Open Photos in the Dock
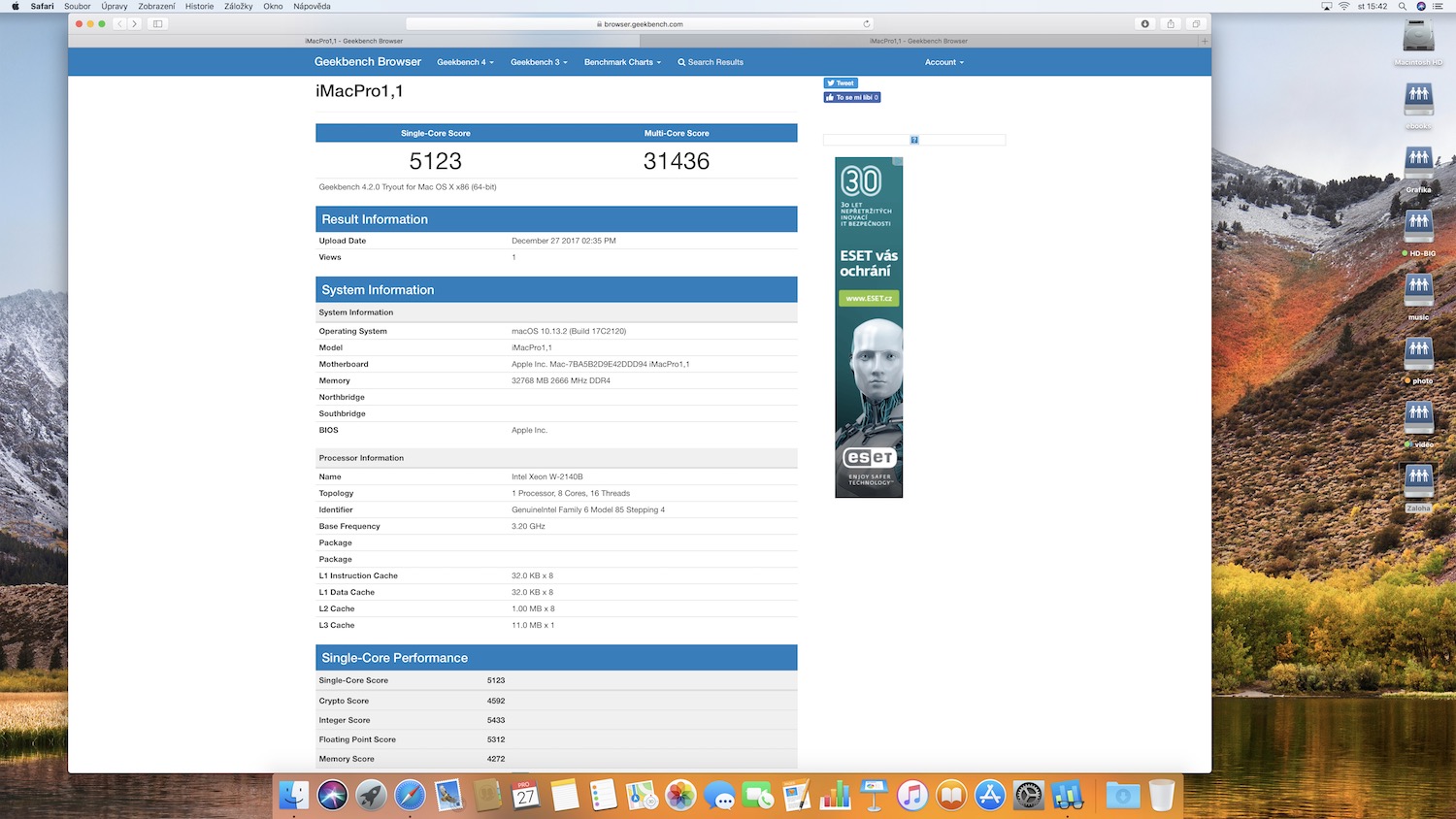 tap(680, 796)
